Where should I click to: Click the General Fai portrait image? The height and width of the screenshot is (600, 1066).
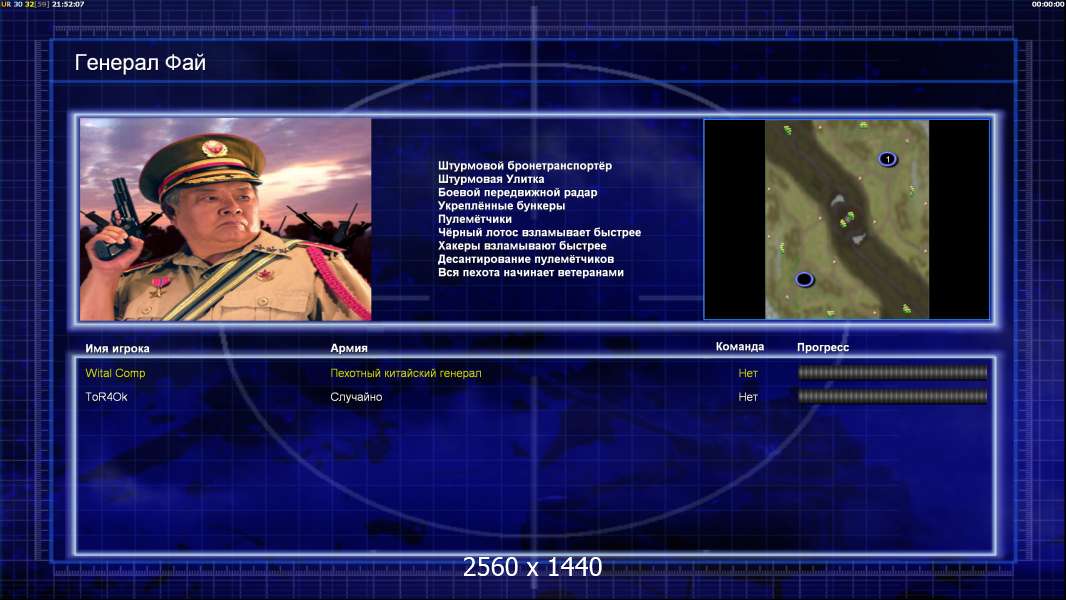(226, 219)
